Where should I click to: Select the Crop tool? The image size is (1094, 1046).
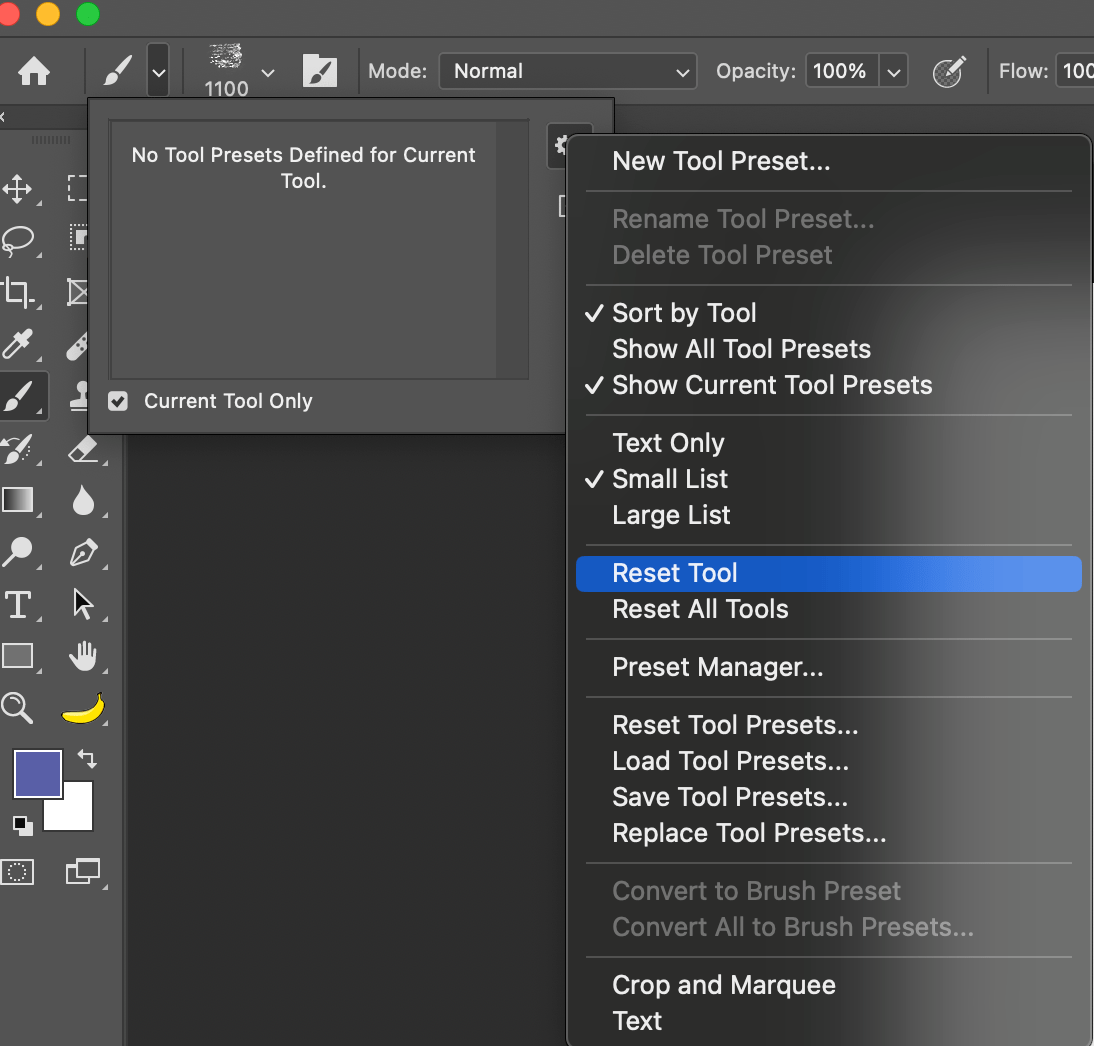(18, 293)
